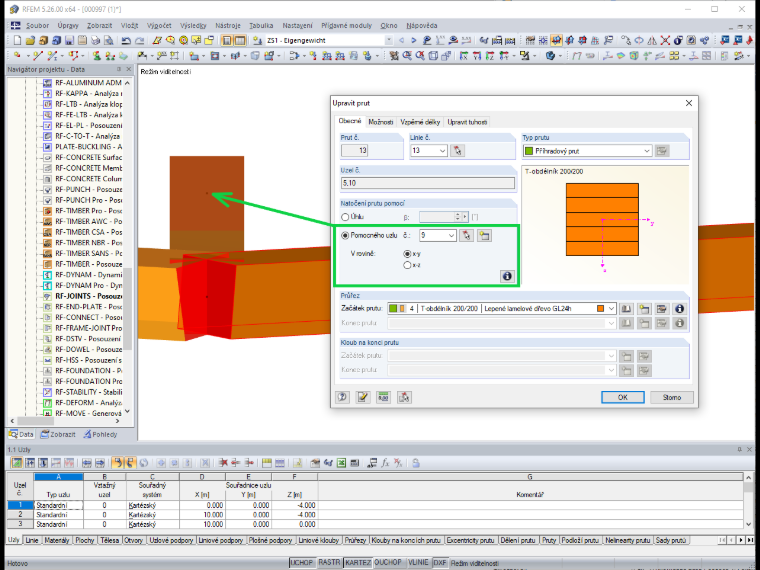Create a new cross-section for Začátek prutu
This screenshot has width=760, height=570.
[644, 309]
